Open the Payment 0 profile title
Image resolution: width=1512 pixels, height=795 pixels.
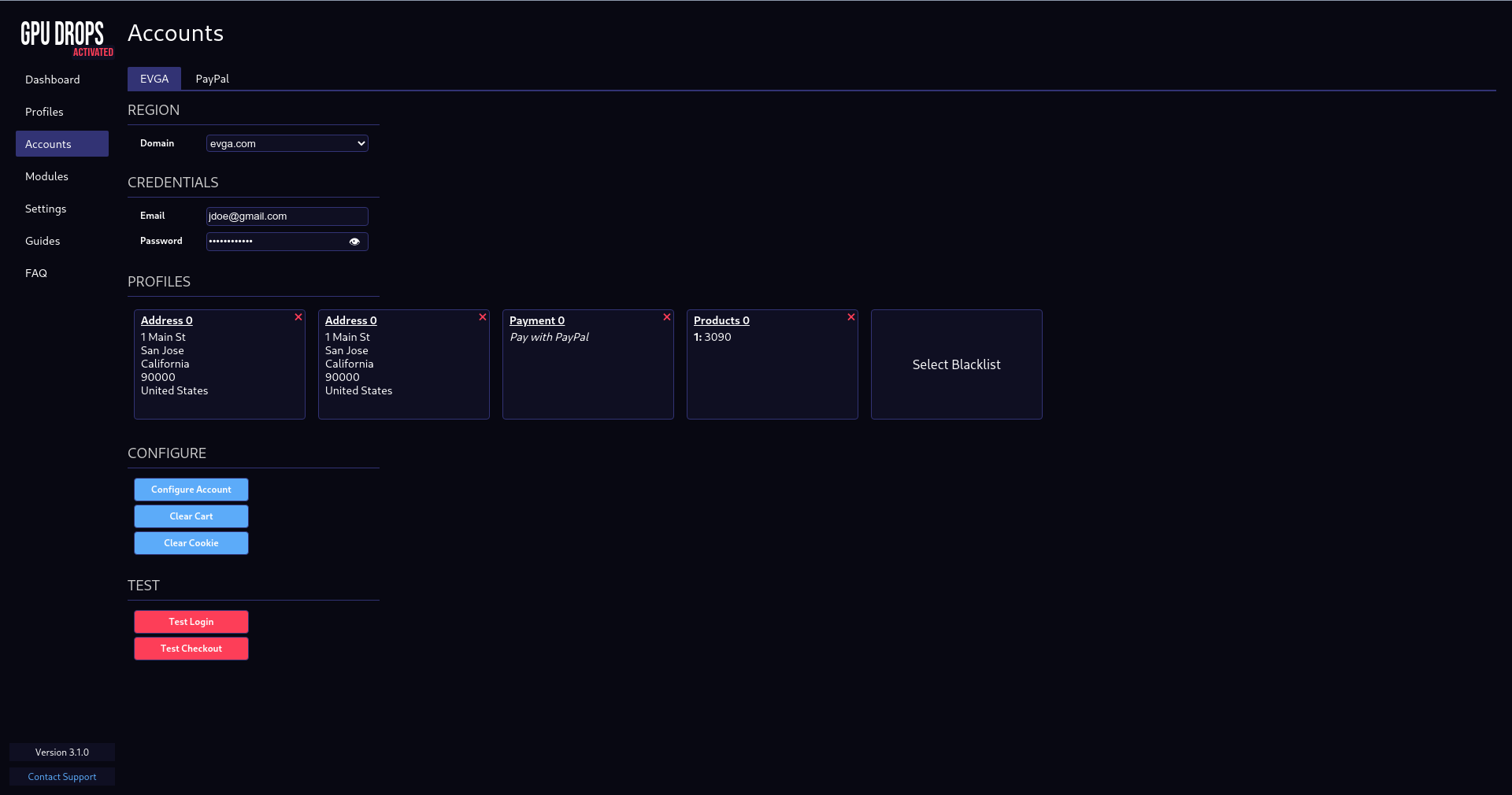537,320
